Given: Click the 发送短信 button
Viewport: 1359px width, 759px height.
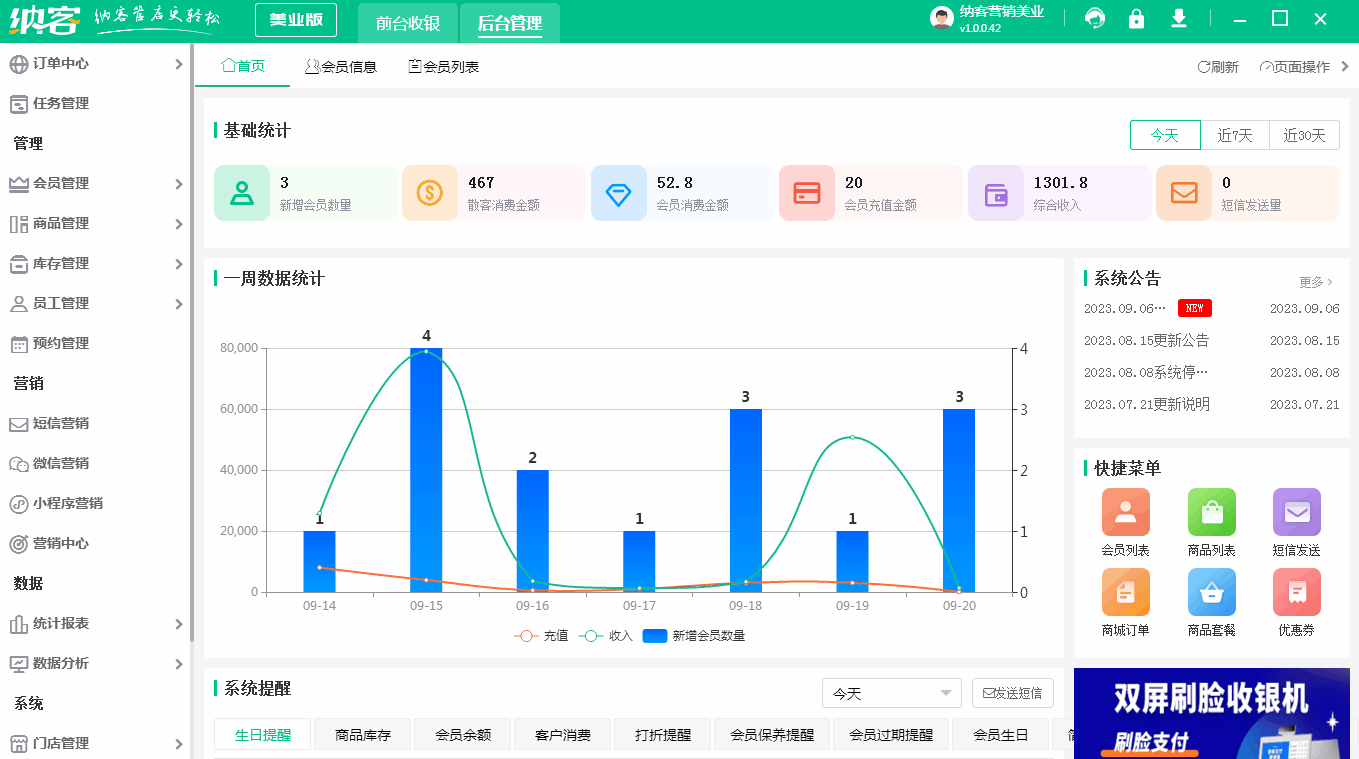Looking at the screenshot, I should point(1012,692).
